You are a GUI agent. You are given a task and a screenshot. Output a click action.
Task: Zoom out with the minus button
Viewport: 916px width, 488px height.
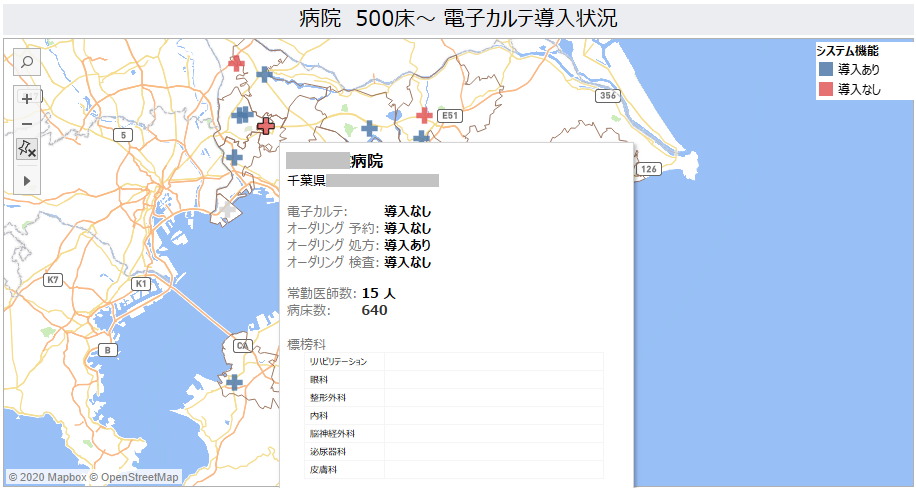(27, 123)
